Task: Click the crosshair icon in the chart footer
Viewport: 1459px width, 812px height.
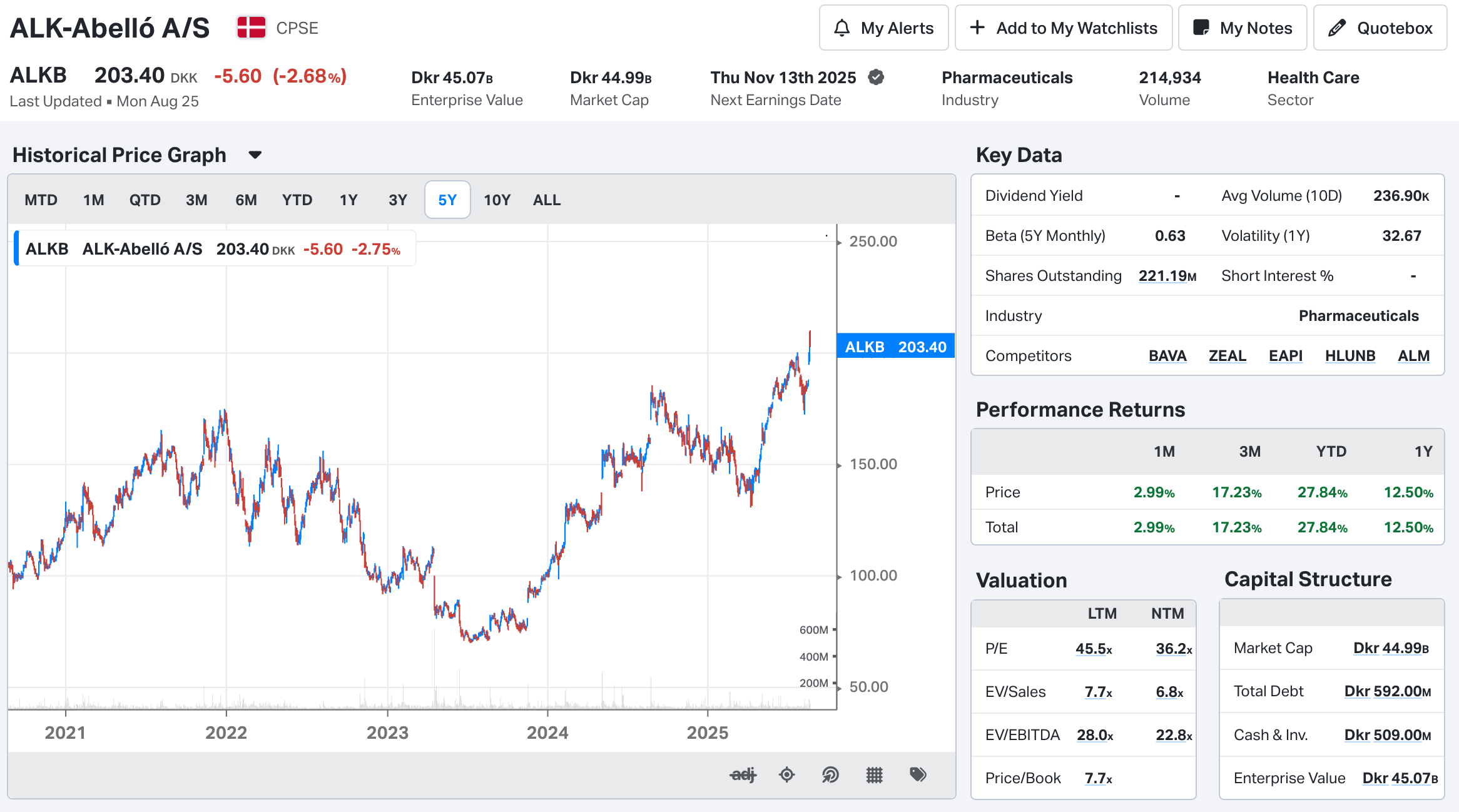Action: click(x=786, y=775)
